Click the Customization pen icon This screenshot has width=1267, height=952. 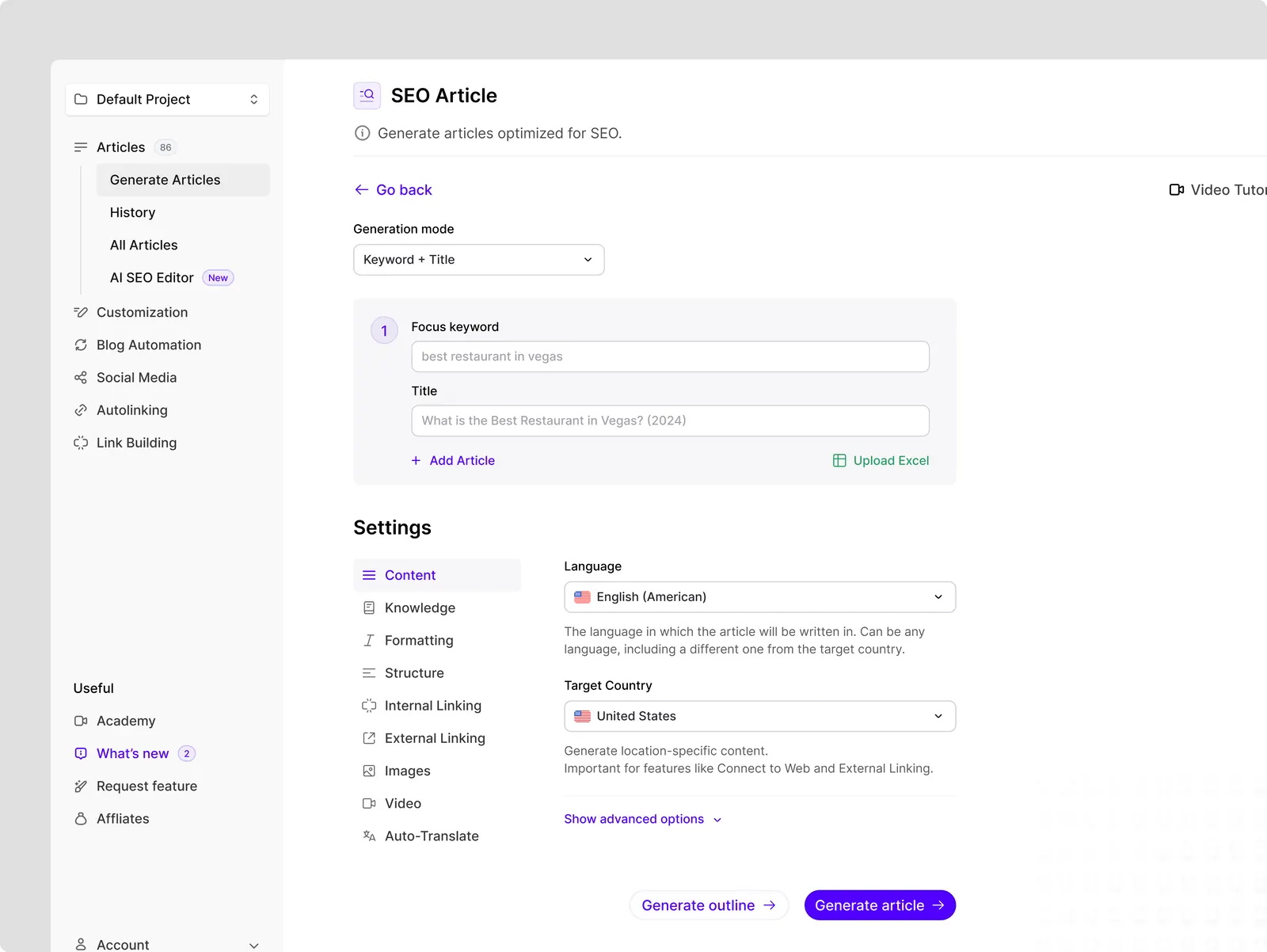tap(81, 312)
